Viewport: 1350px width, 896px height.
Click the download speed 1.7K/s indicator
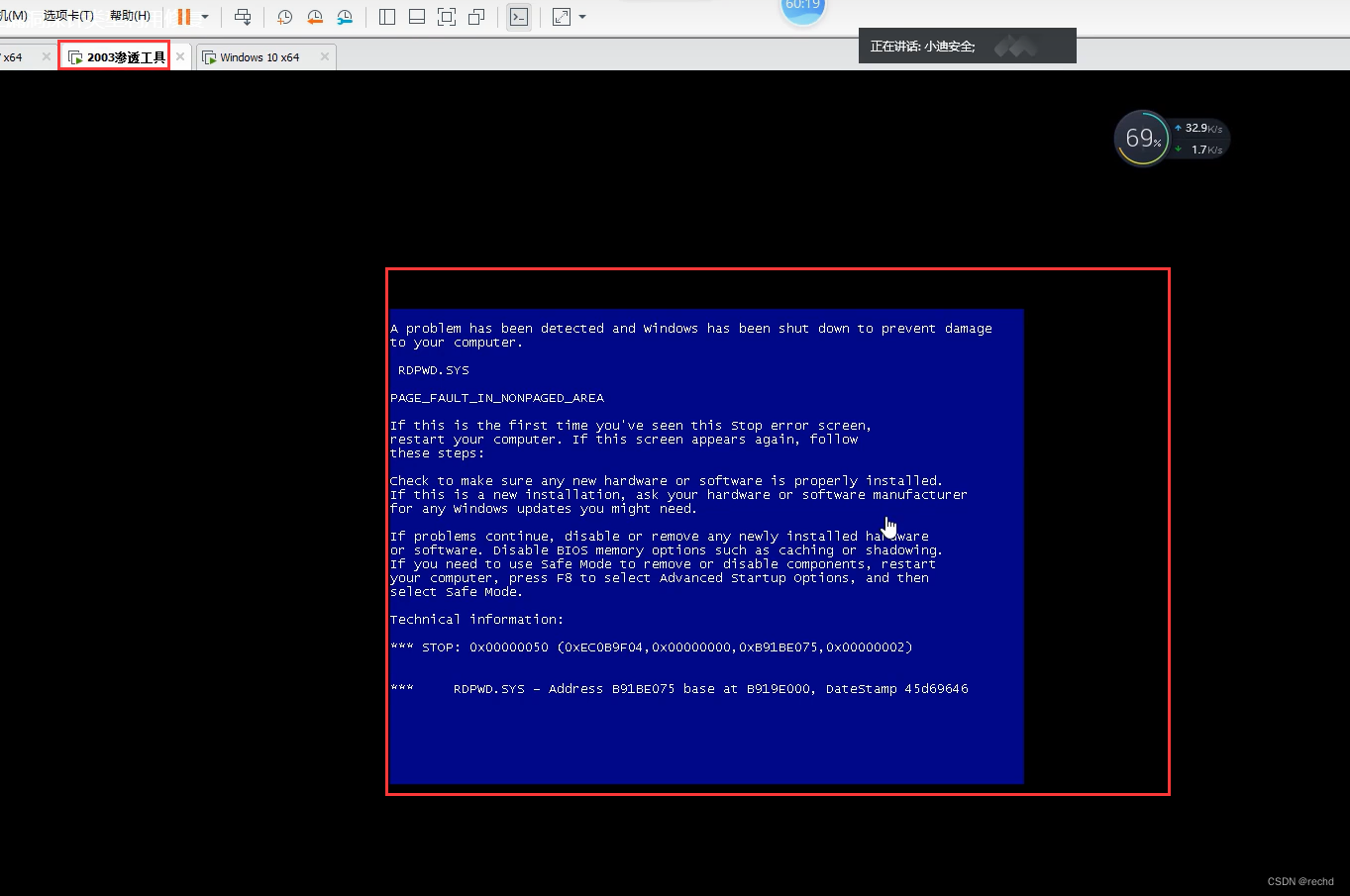point(1198,149)
